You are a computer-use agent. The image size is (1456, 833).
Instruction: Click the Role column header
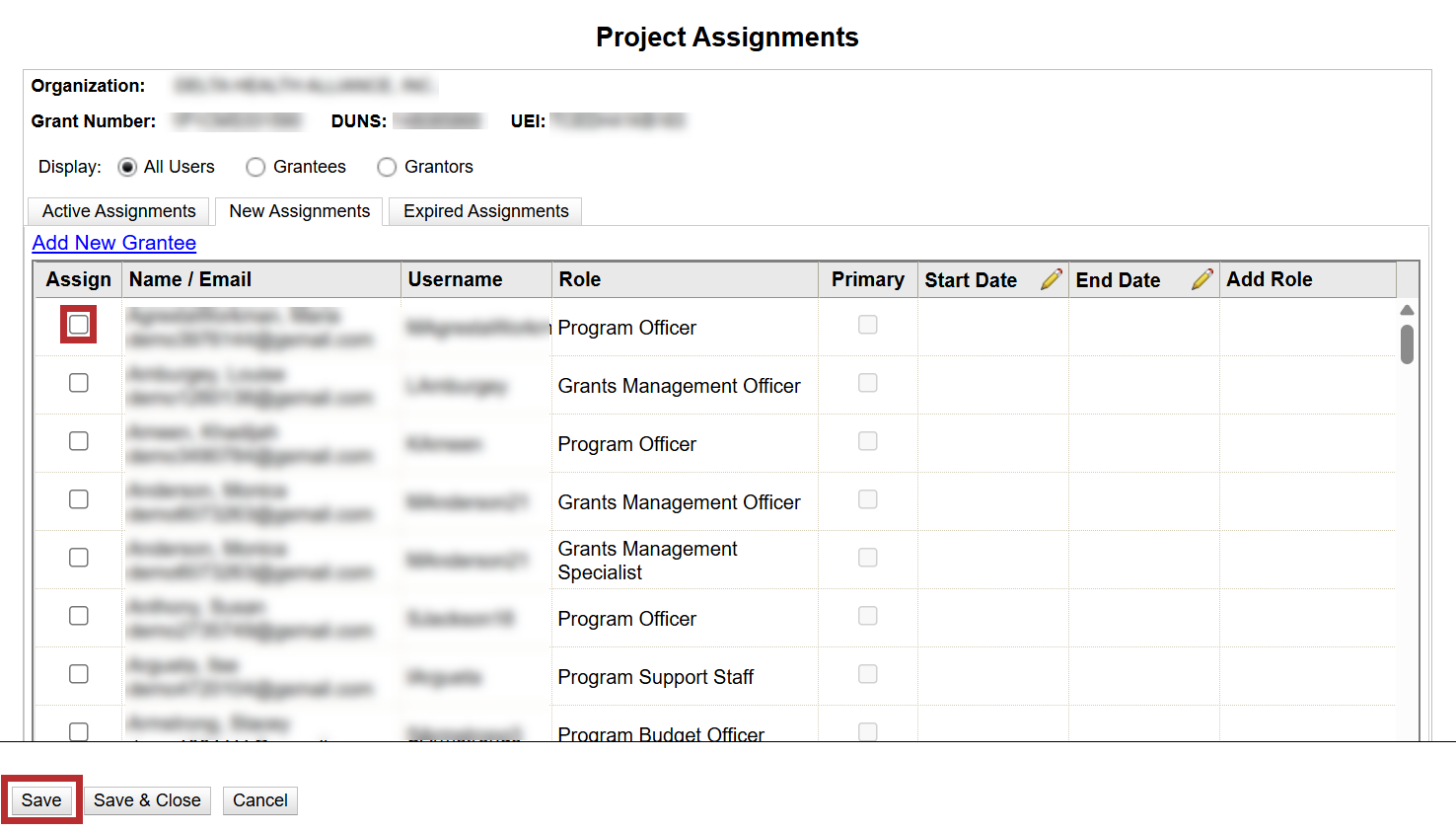(x=580, y=279)
